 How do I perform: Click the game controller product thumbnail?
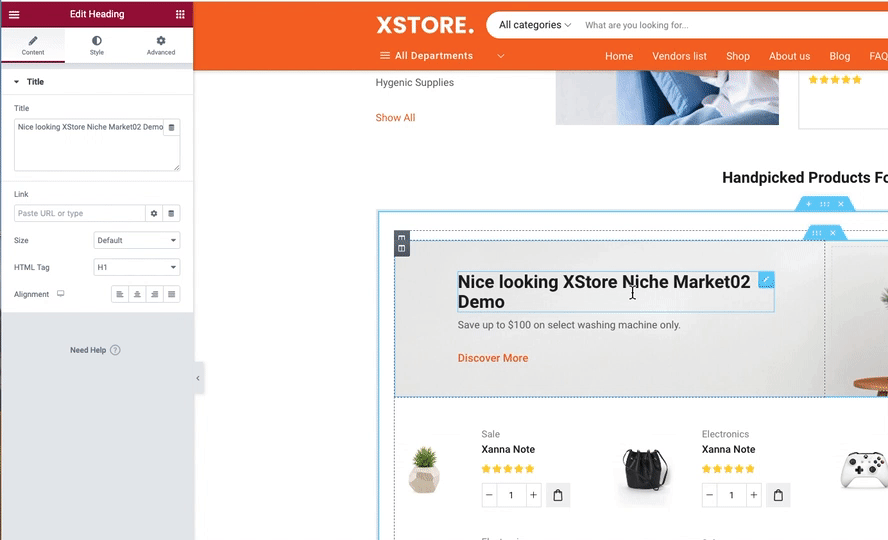coord(864,469)
